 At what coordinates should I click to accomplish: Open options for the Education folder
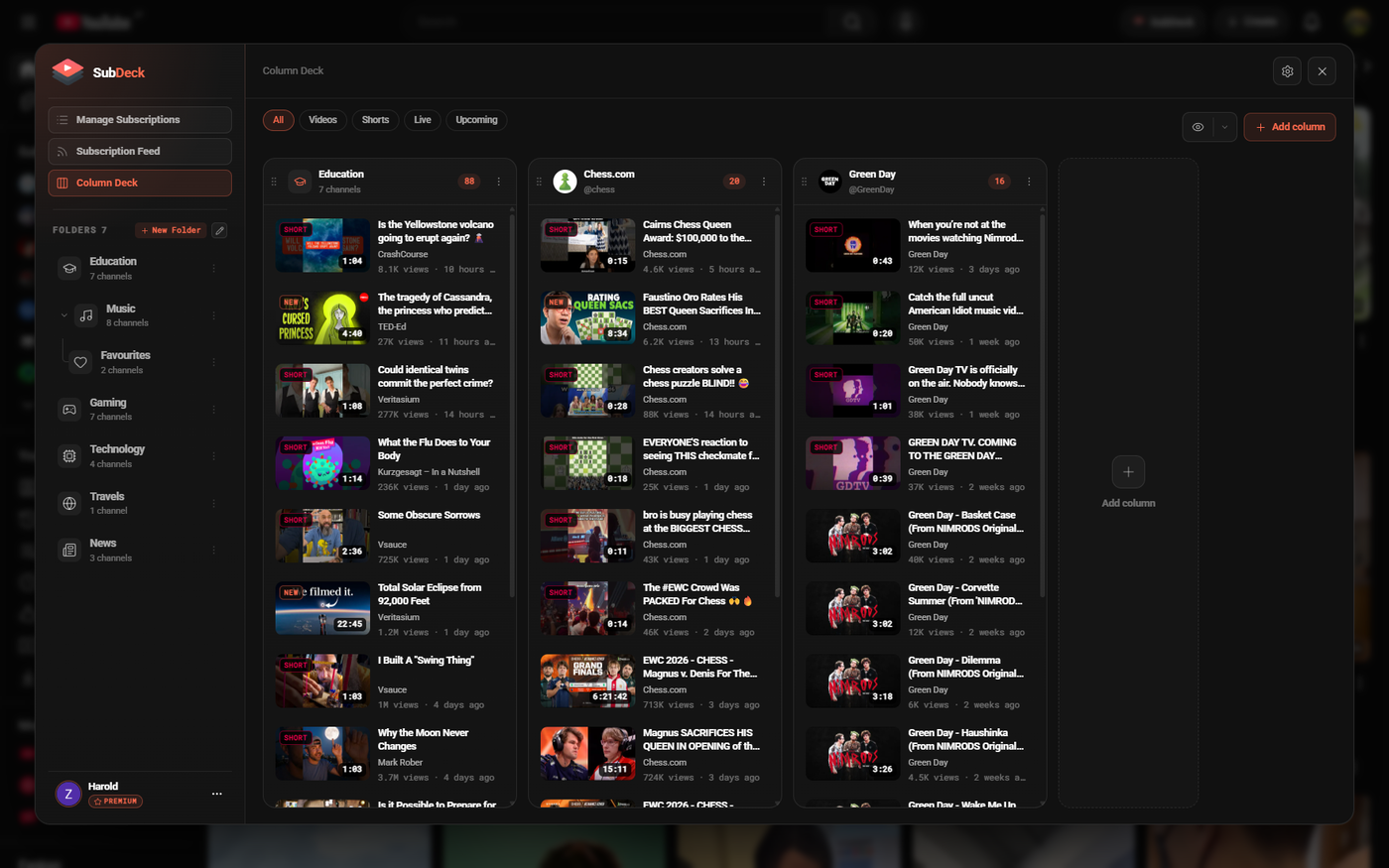tap(213, 269)
